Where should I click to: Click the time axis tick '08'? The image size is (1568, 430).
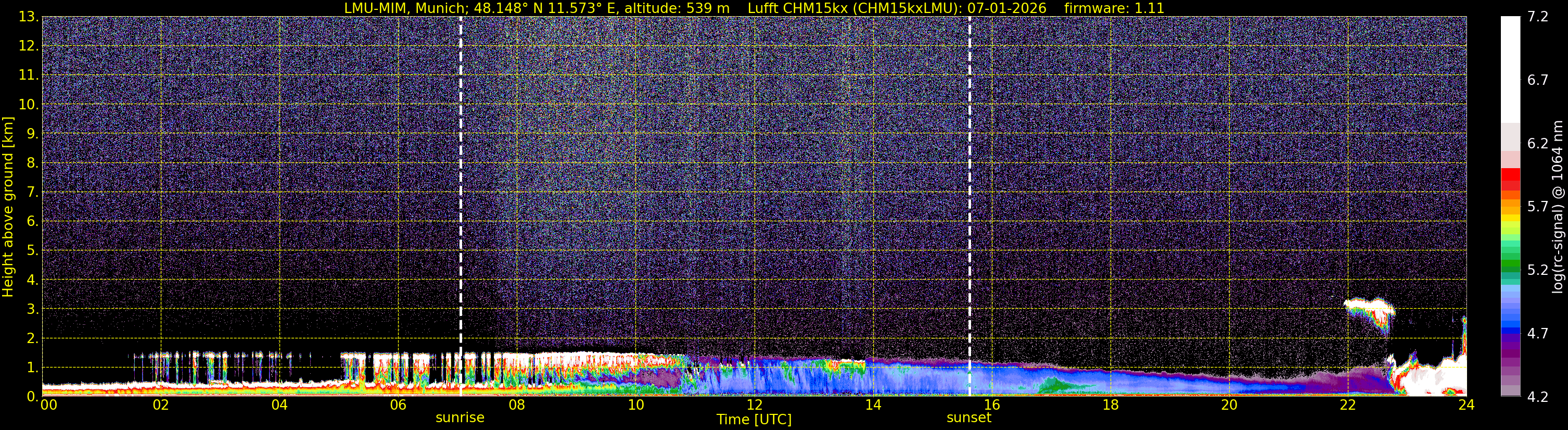pyautogui.click(x=517, y=404)
